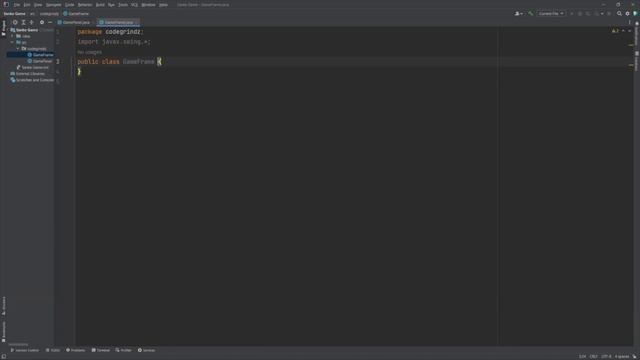Click Collapse All icon in Project panel
The width and height of the screenshot is (640, 360).
(31, 22)
